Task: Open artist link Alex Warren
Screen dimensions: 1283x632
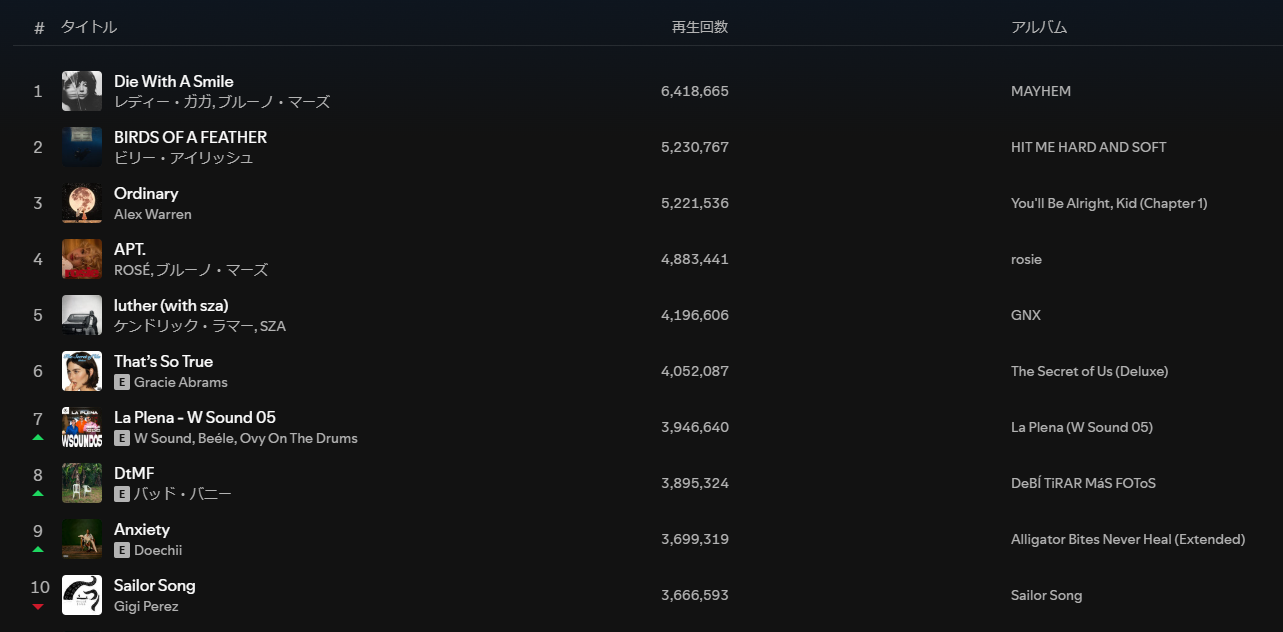Action: coord(153,214)
